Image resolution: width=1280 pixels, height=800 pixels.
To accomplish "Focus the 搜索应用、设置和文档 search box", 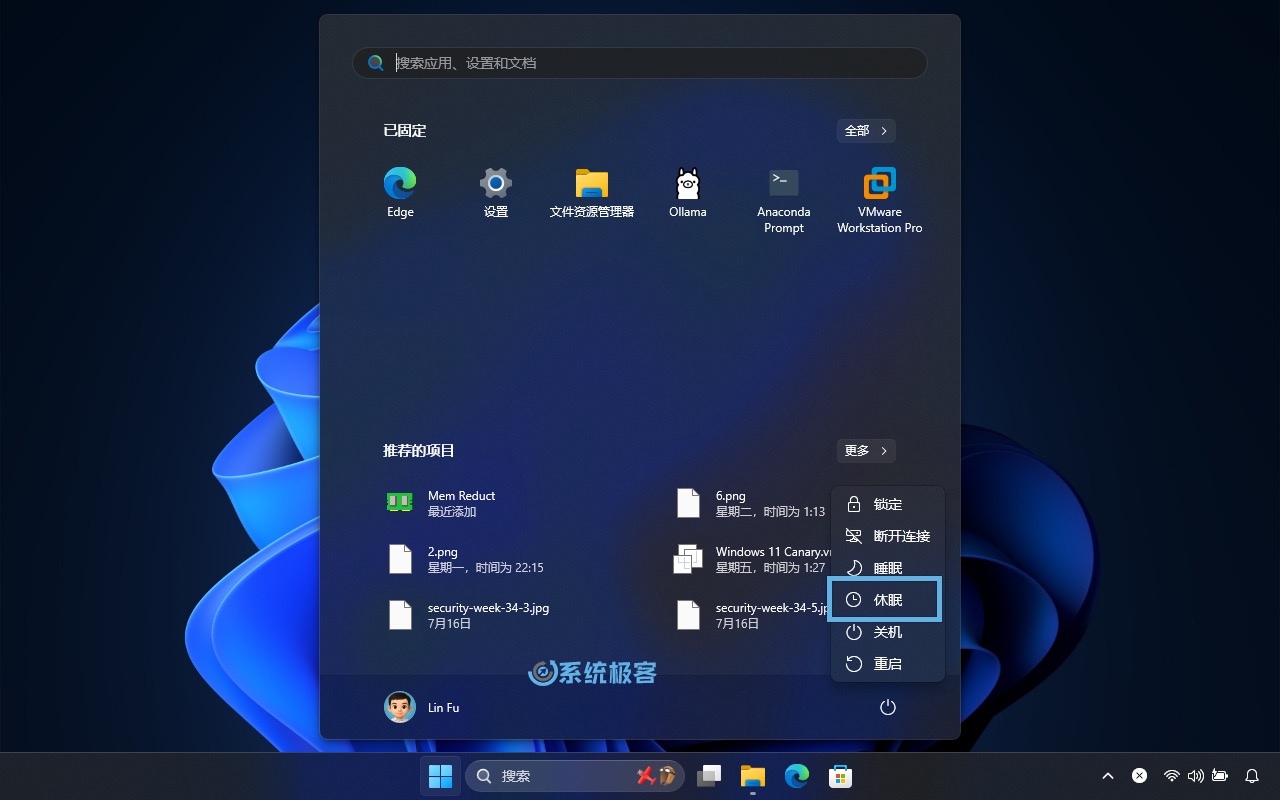I will click(x=640, y=63).
